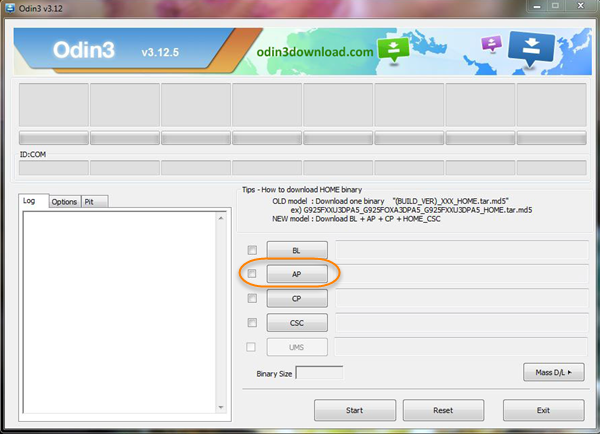Tick the BL file checkbox
The height and width of the screenshot is (434, 600).
(252, 250)
